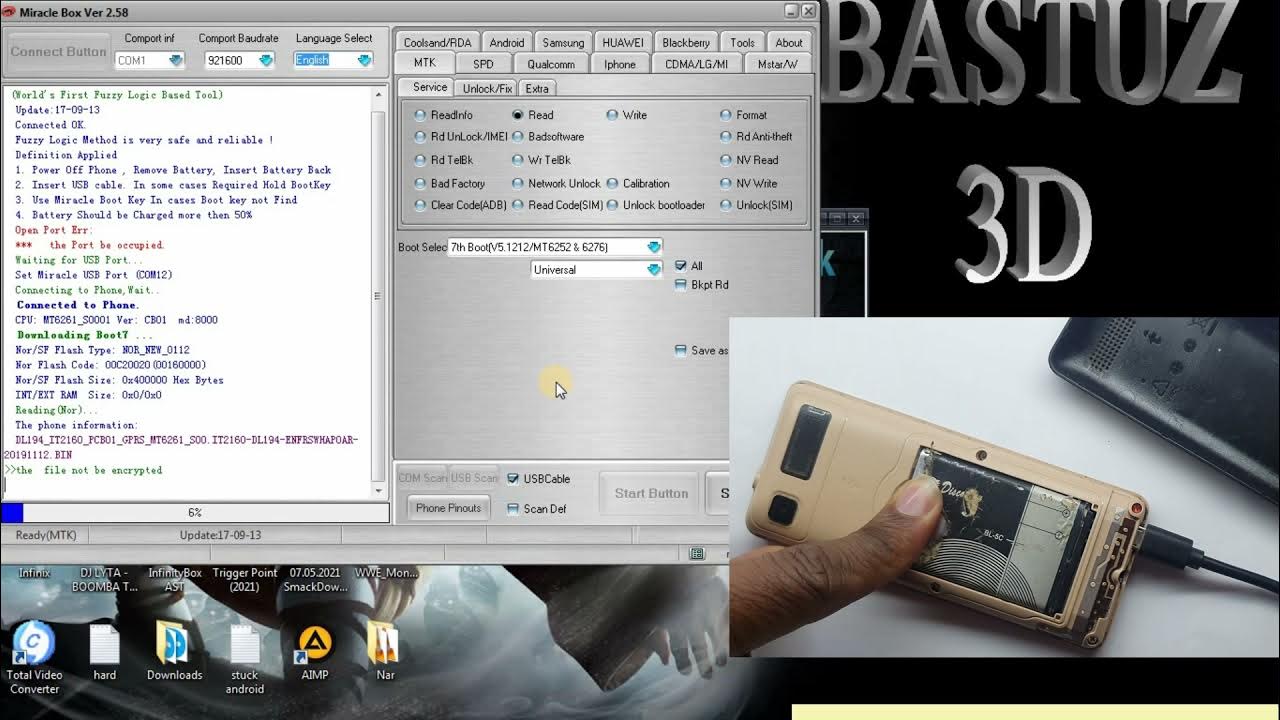Click the MTK tab

[x=425, y=63]
